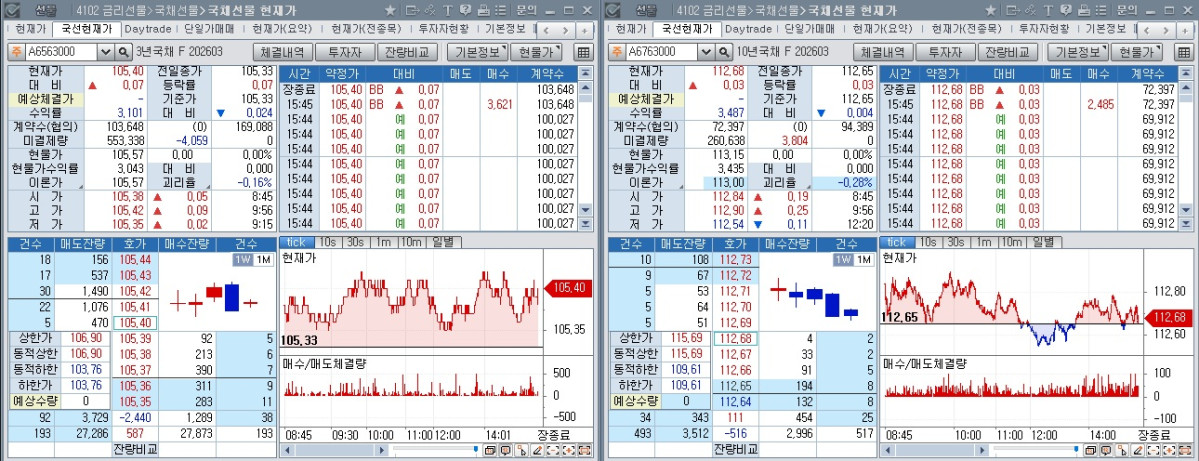Toggle 1M candle view in the 3-year order book

(x=263, y=259)
